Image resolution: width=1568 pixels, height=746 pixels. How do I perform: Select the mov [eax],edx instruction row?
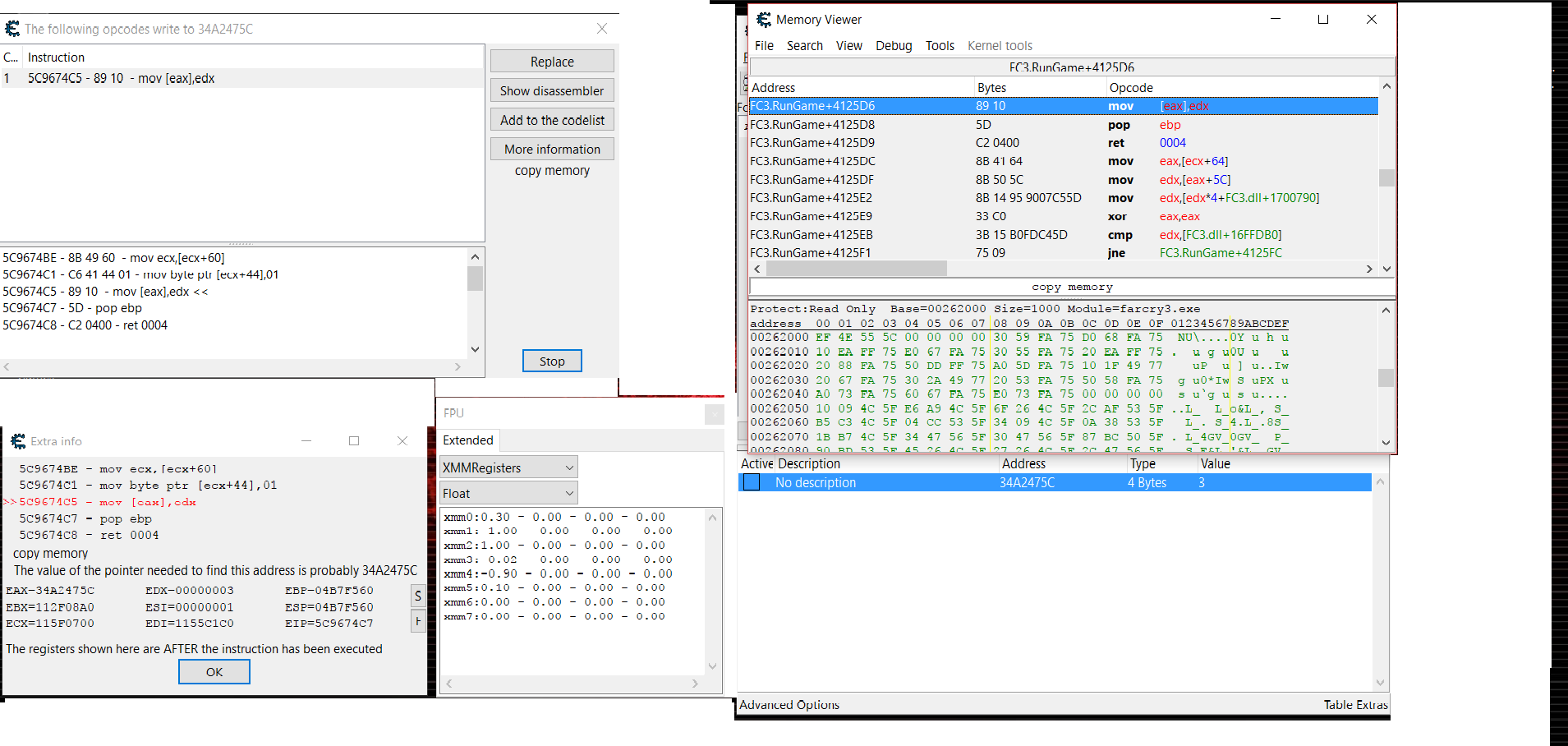(242, 78)
